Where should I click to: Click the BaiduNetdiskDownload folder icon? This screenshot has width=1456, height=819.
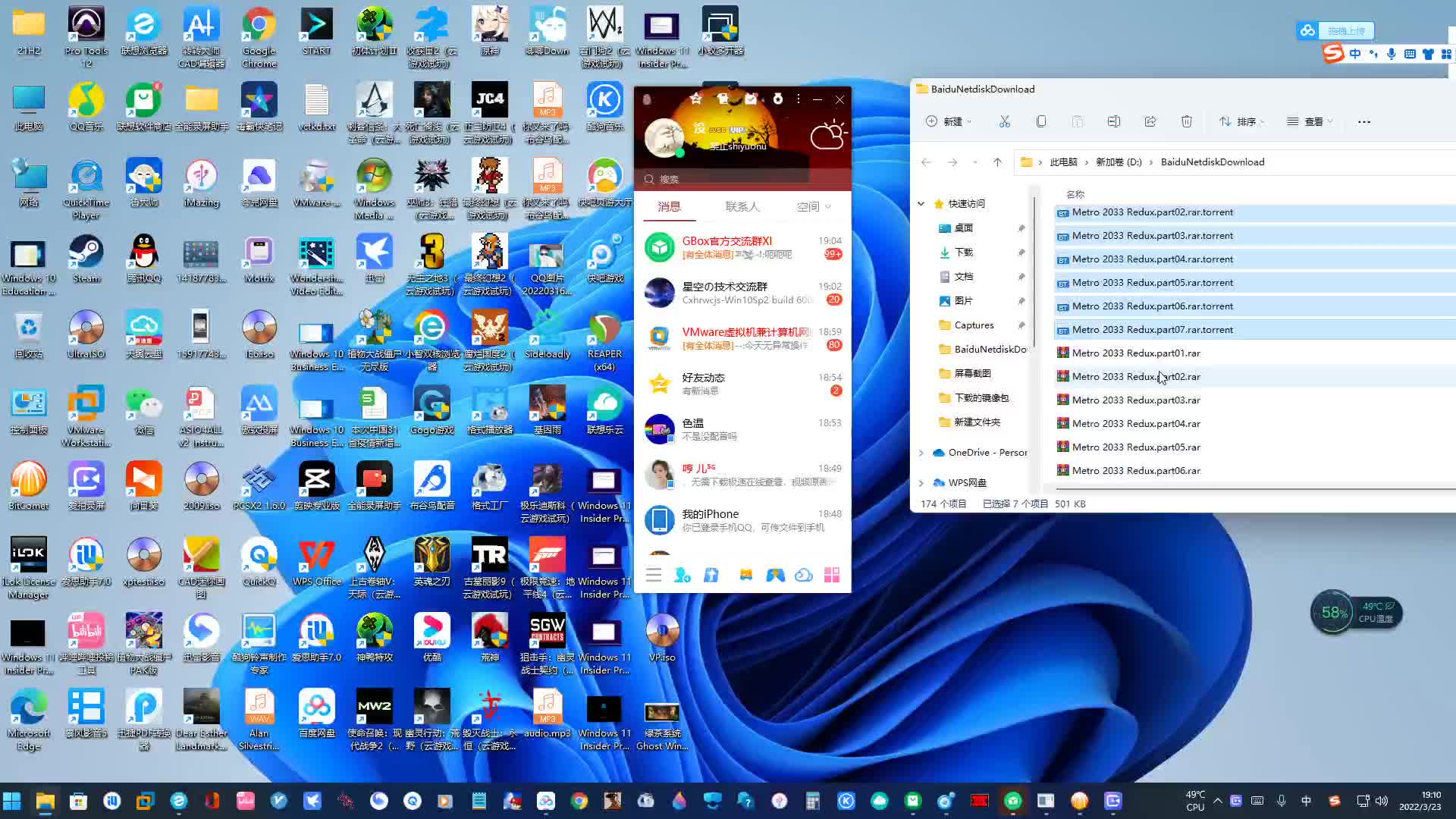click(944, 349)
